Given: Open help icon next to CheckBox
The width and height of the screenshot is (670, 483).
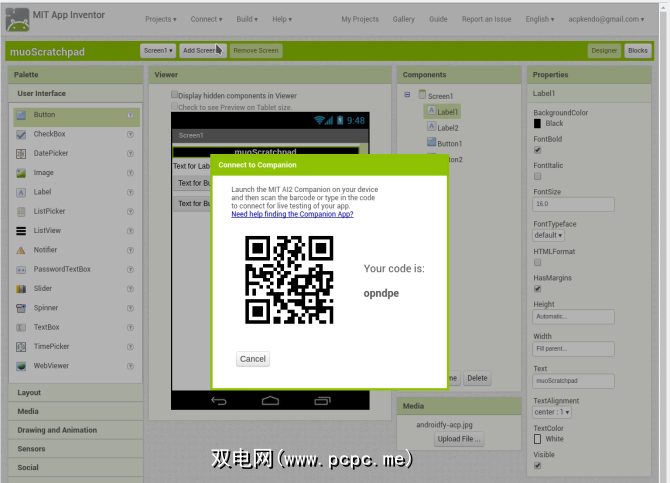Looking at the screenshot, I should click(x=130, y=134).
